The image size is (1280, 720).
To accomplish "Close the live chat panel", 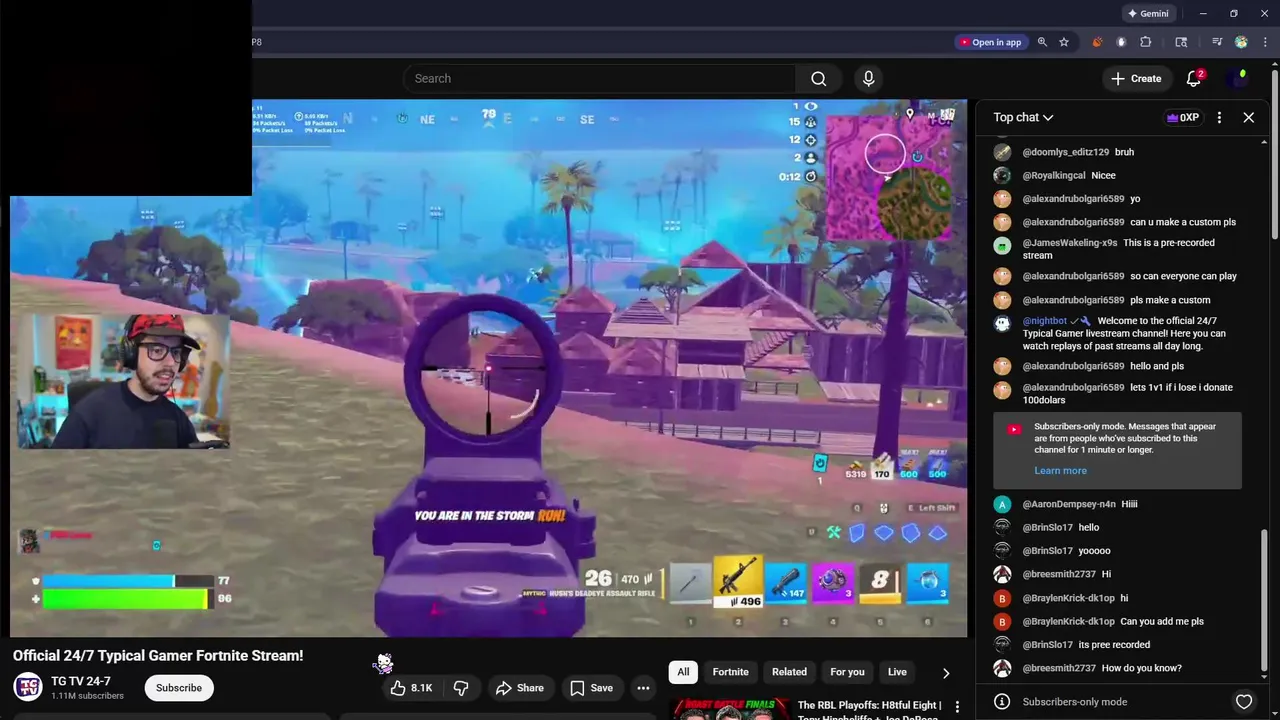I will point(1248,118).
